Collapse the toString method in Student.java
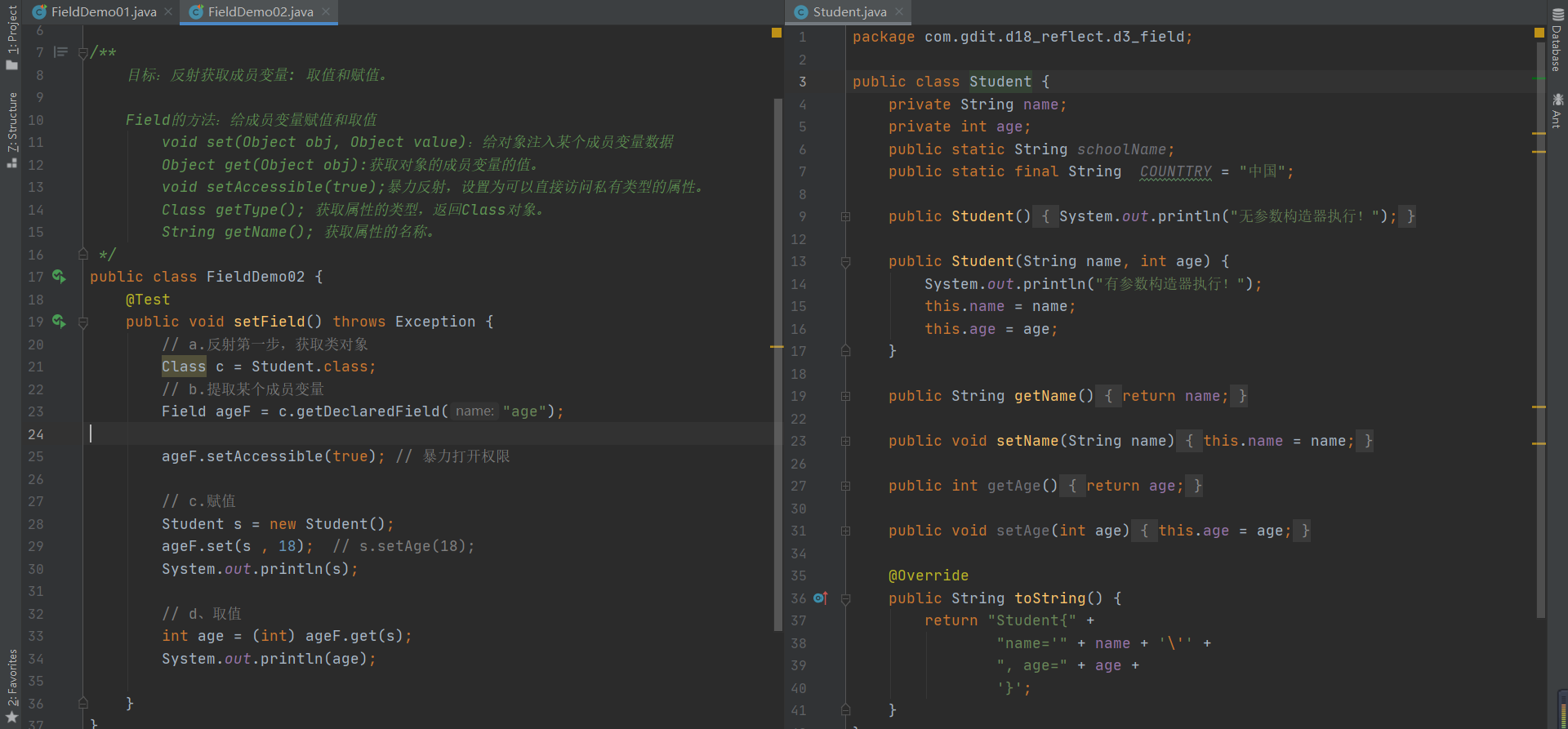1568x729 pixels. (x=846, y=599)
